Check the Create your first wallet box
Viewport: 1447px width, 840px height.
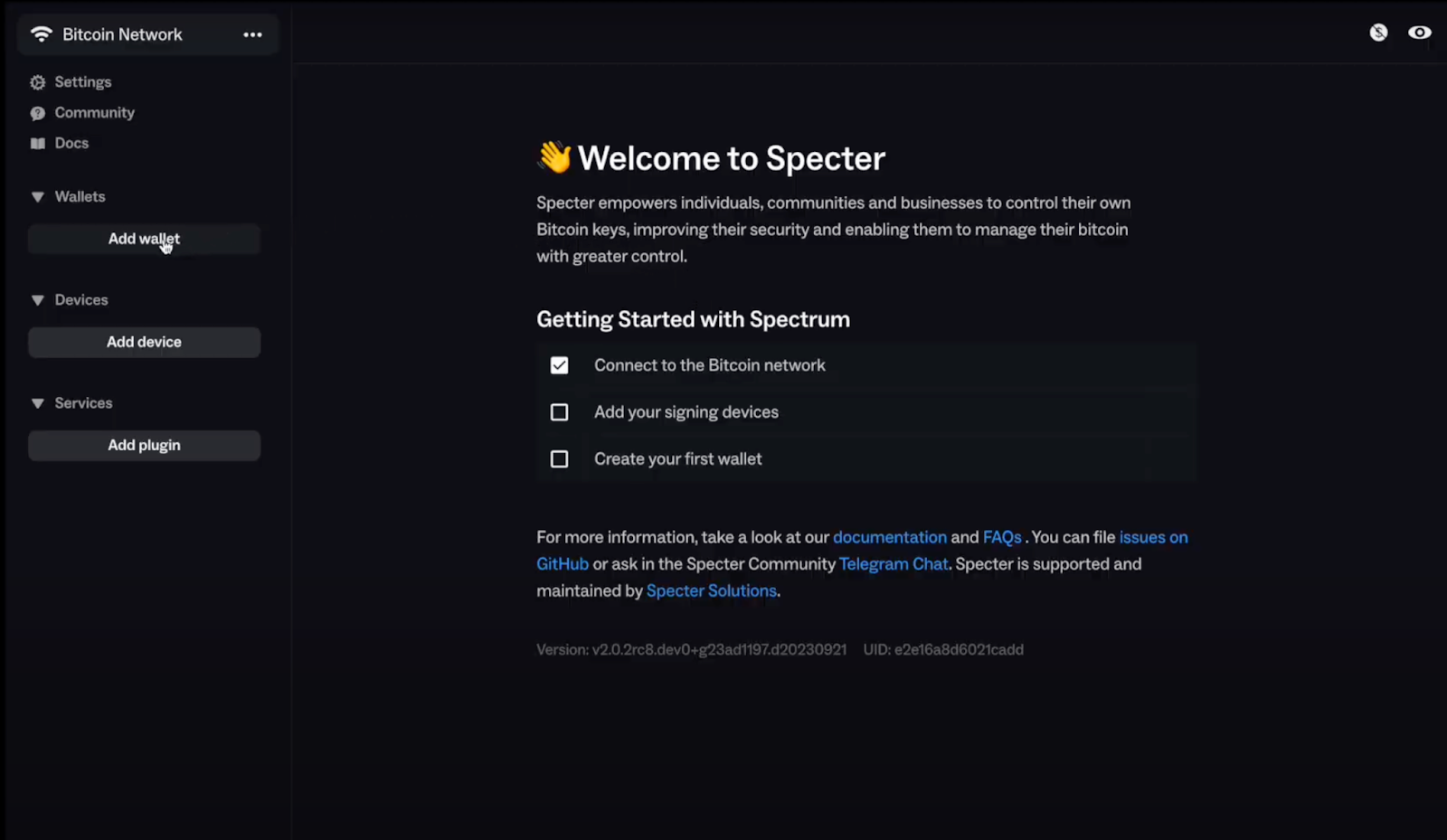tap(559, 459)
